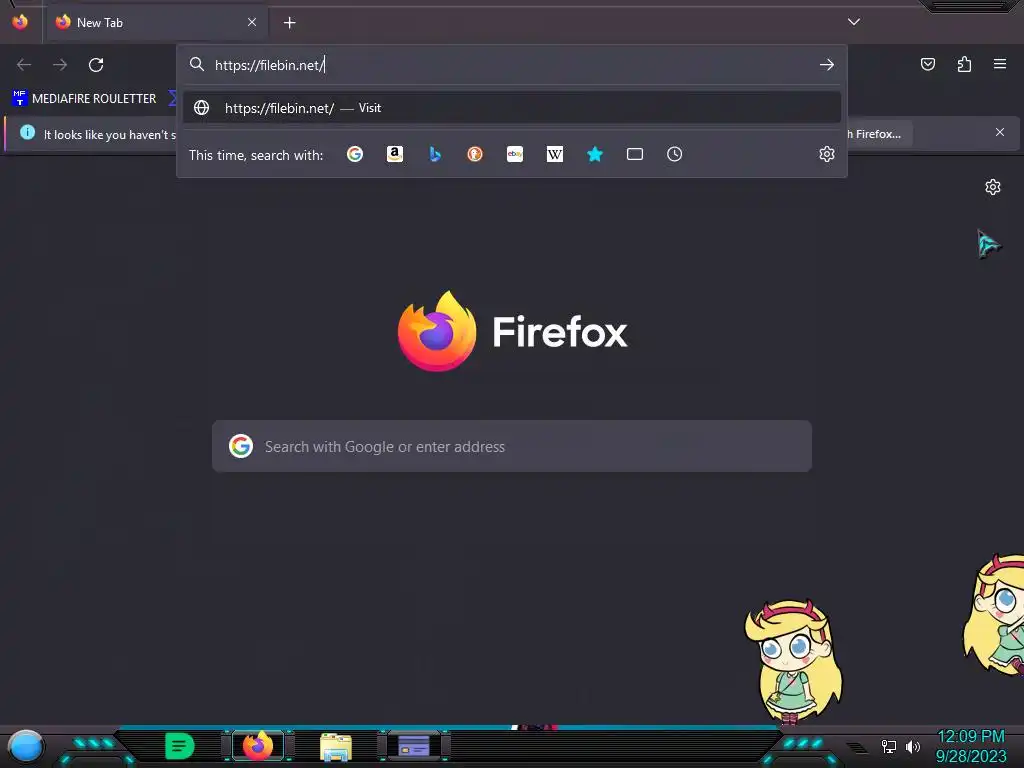Image resolution: width=1024 pixels, height=768 pixels.
Task: Click the notification button ending in Firefox...
Action: 879,134
